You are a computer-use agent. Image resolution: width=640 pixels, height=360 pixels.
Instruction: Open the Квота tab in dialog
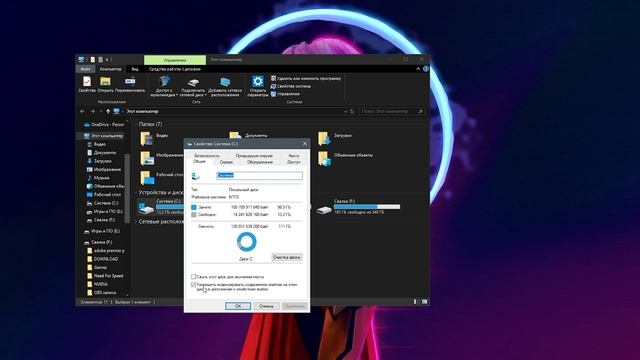pos(293,156)
